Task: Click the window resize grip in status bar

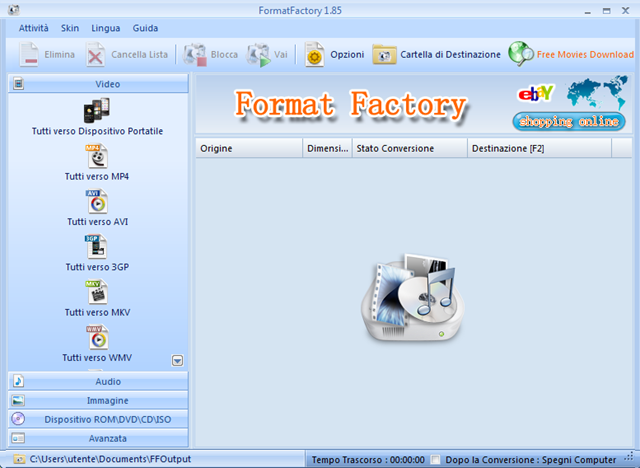Action: coord(629,457)
